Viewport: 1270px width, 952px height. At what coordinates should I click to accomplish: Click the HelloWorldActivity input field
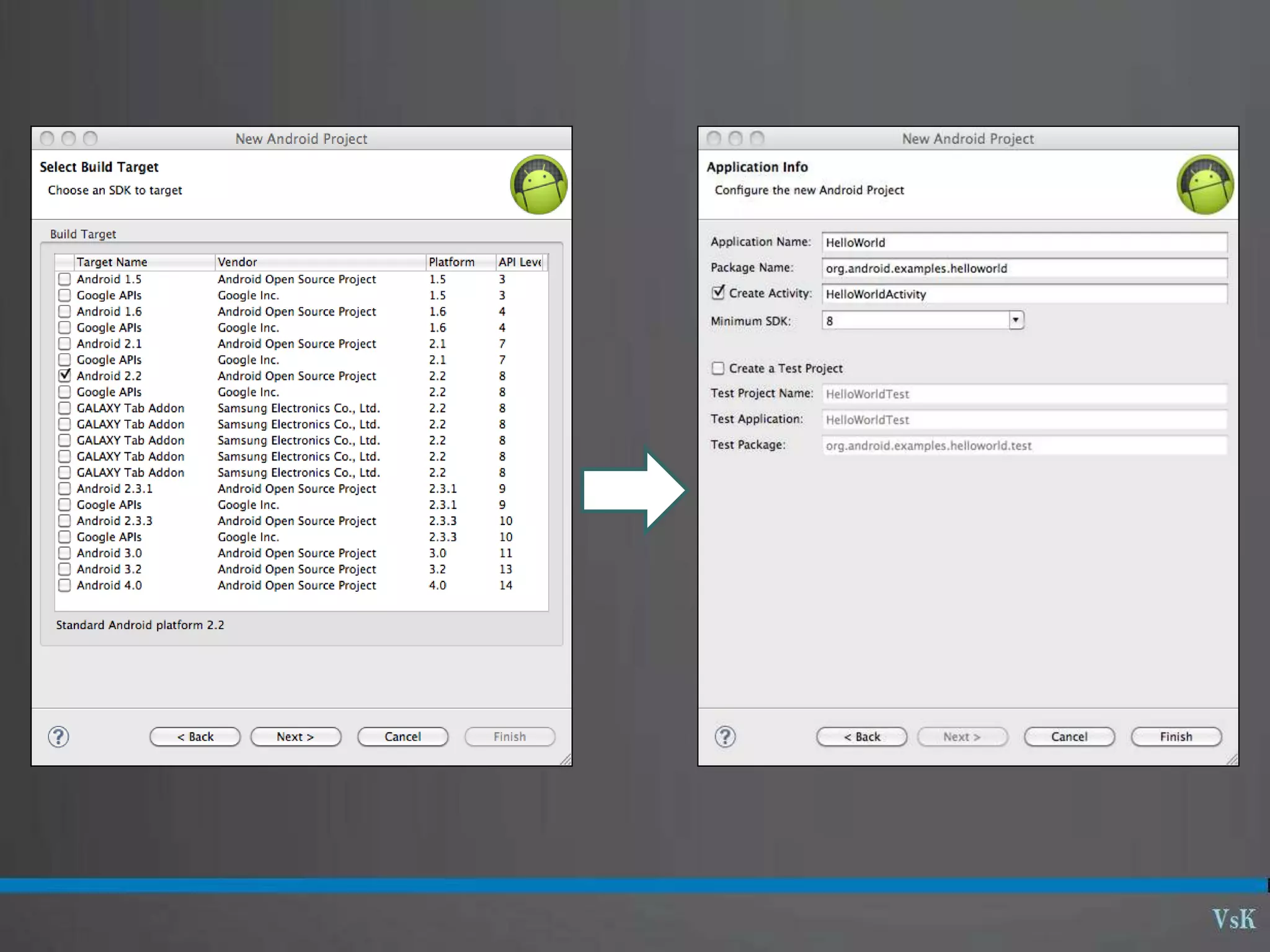1024,294
